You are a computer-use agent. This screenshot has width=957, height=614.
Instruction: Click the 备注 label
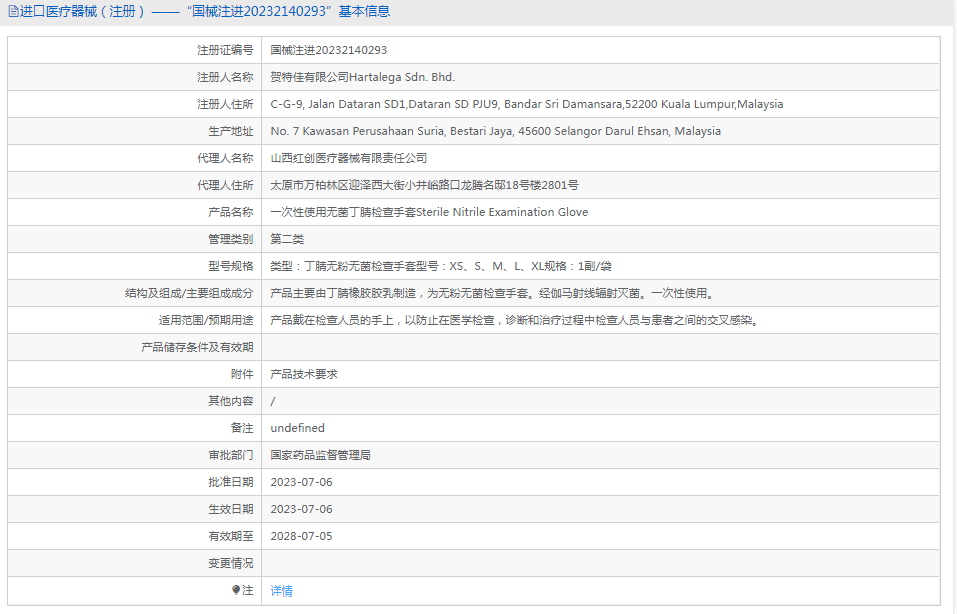coord(242,428)
